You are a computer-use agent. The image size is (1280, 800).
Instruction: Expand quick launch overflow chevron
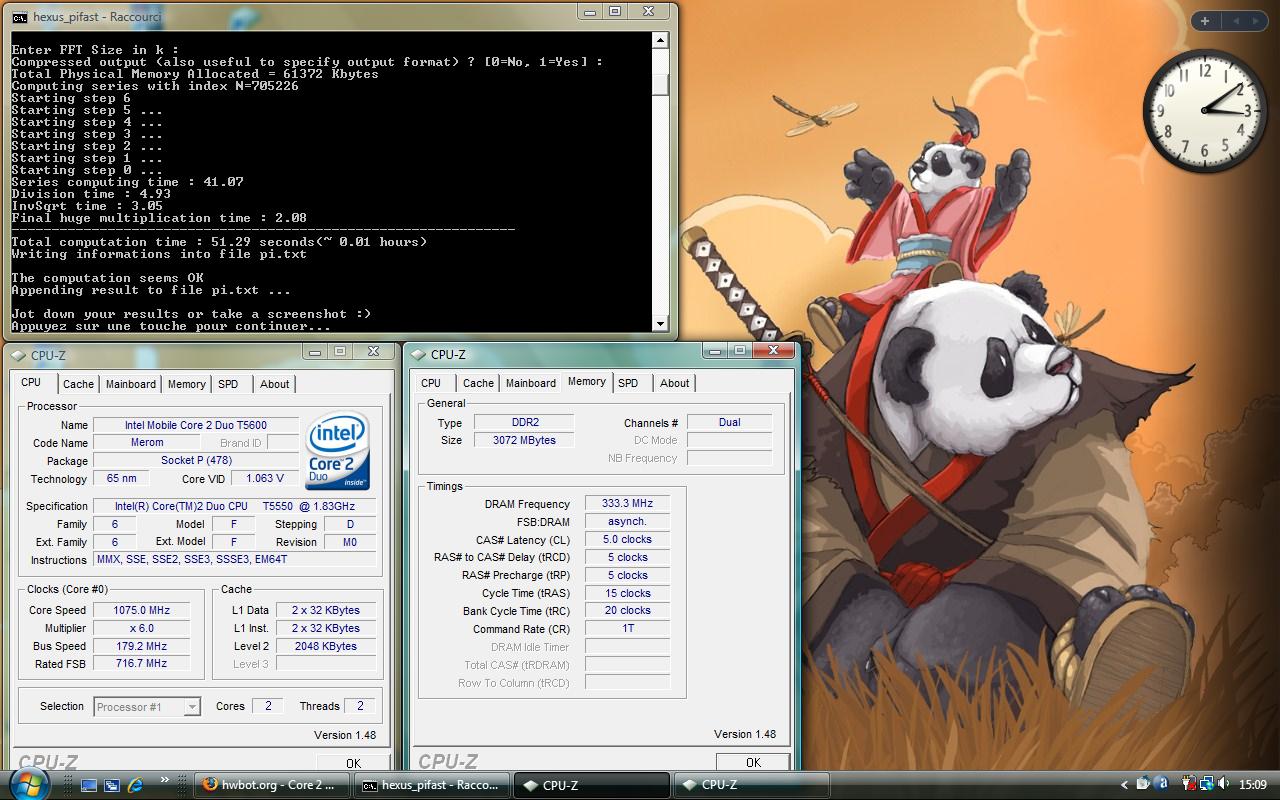[x=164, y=781]
